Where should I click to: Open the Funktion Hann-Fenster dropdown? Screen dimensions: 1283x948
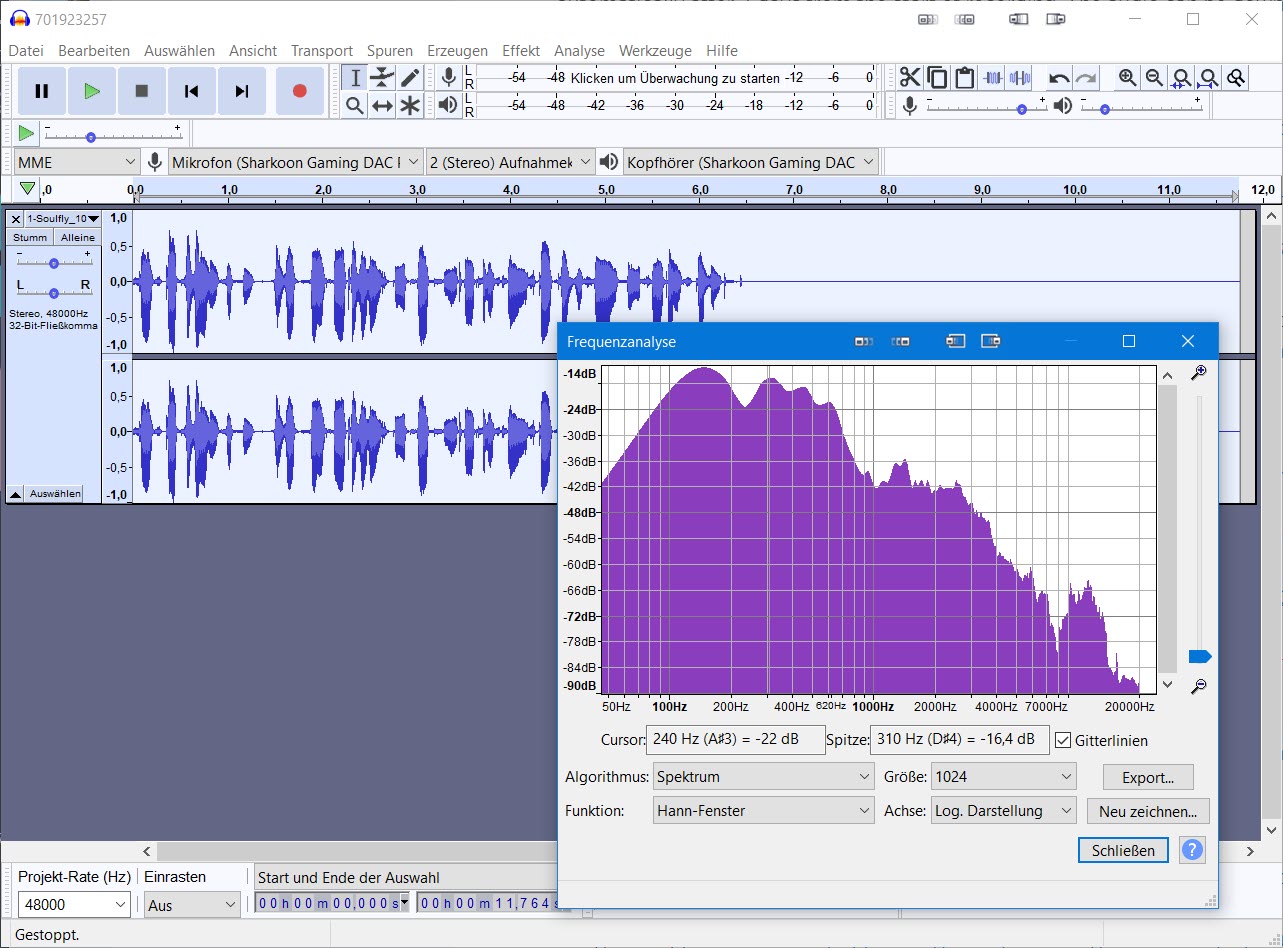[764, 810]
